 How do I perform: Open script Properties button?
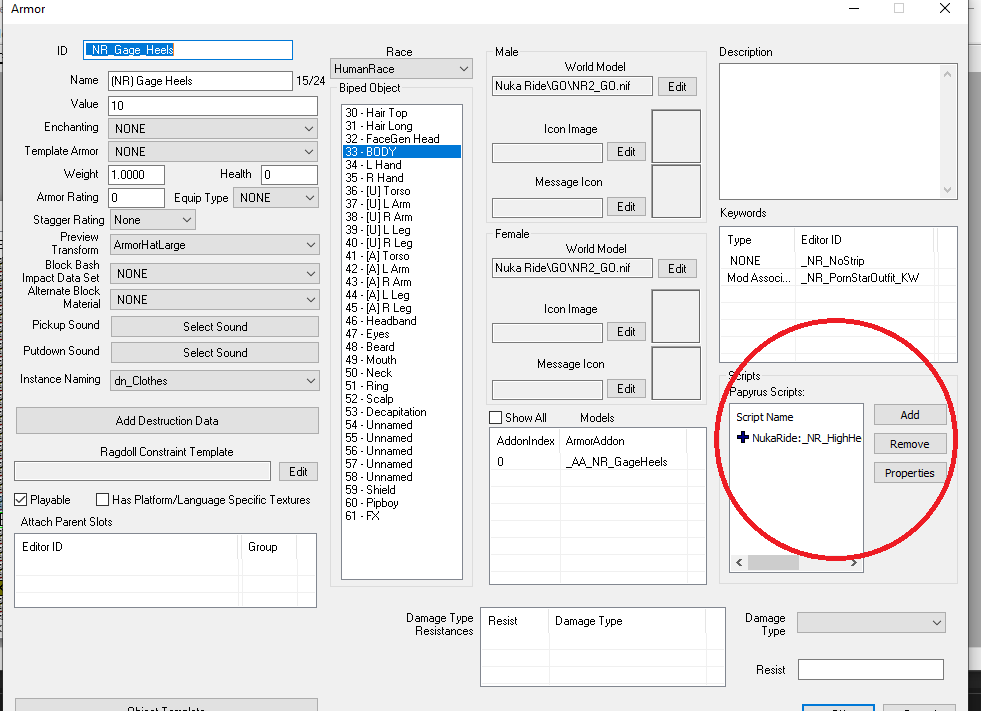coord(910,473)
